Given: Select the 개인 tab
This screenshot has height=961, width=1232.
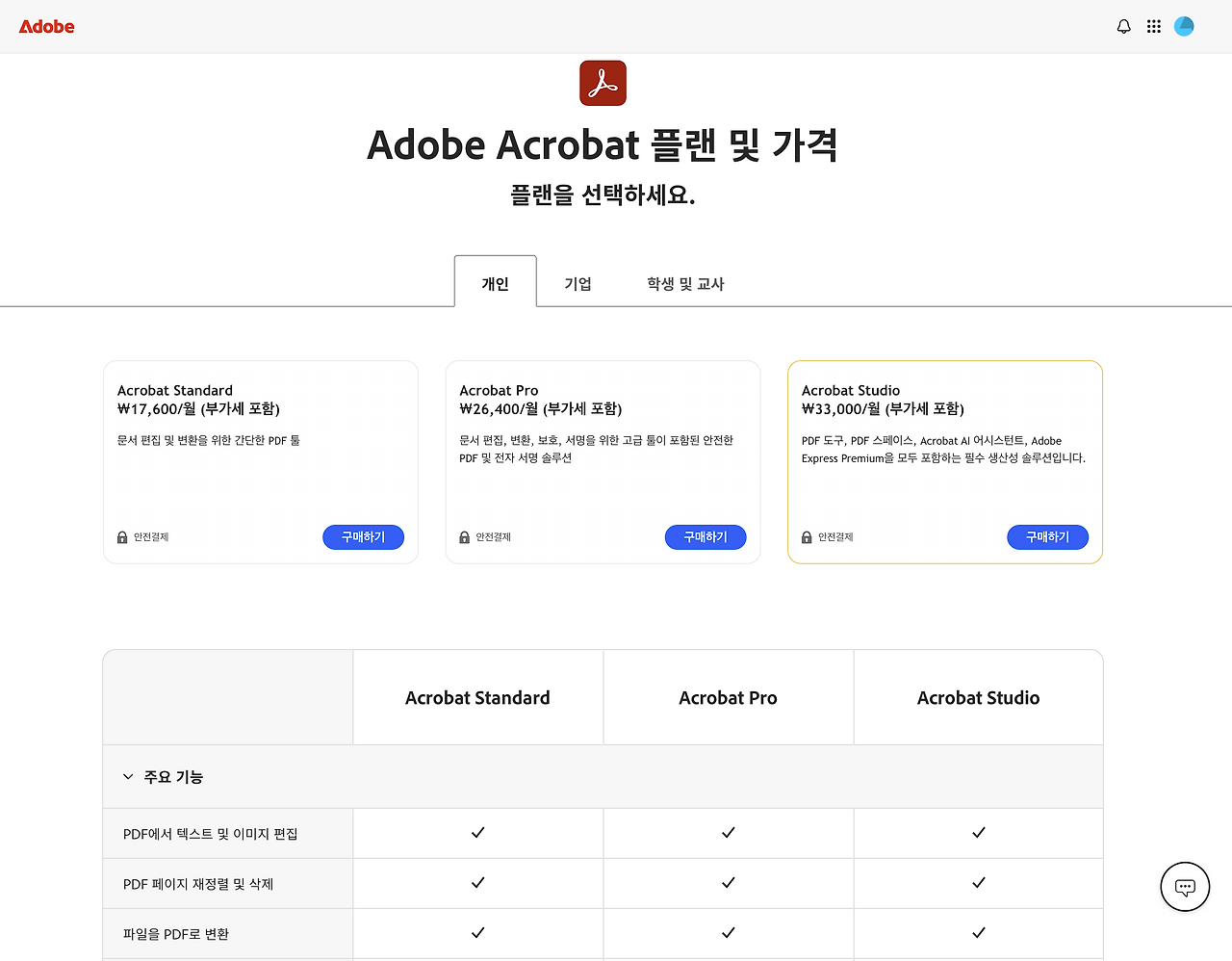Looking at the screenshot, I should [495, 282].
